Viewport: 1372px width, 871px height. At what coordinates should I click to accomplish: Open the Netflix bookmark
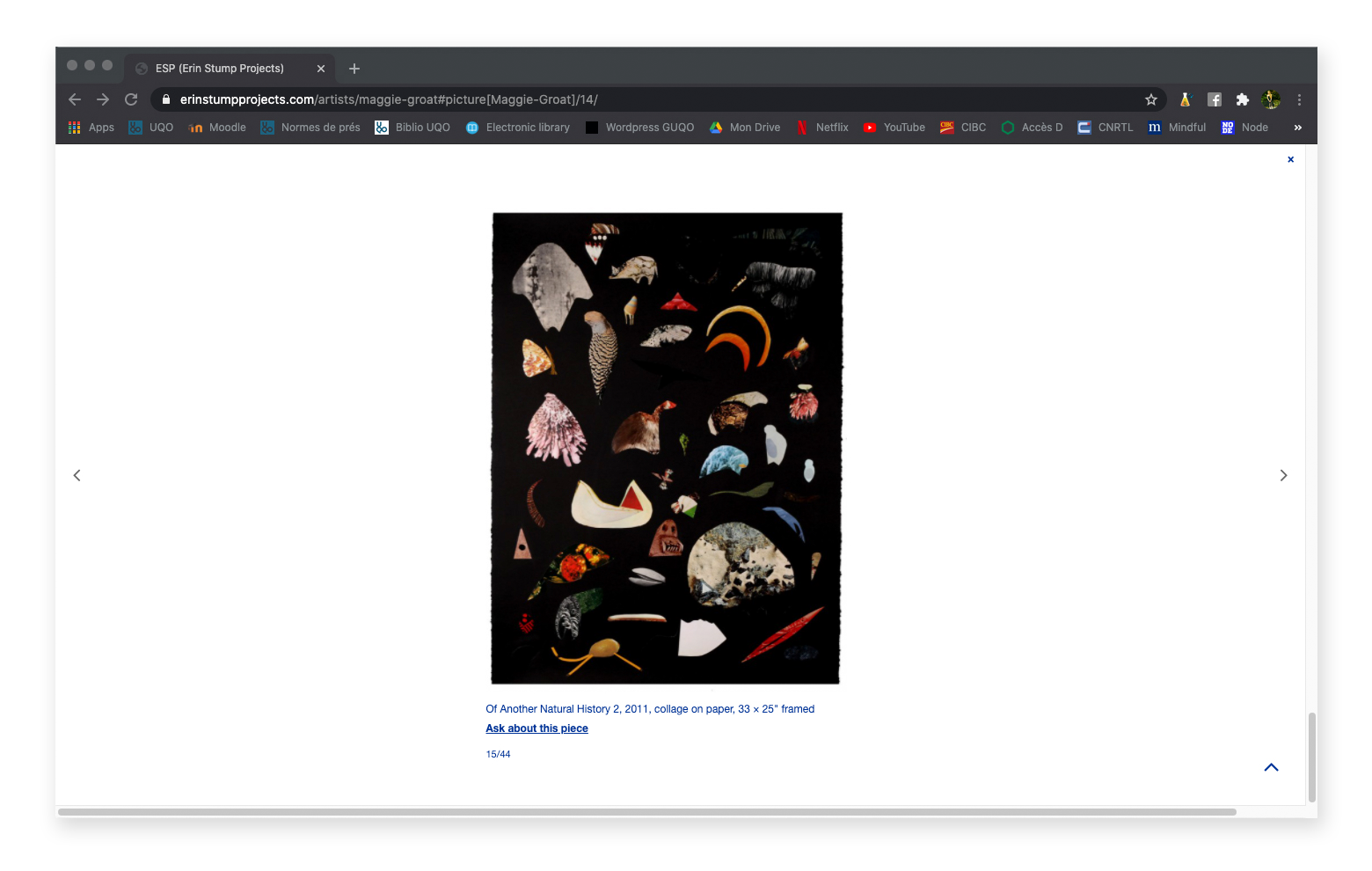tap(822, 128)
